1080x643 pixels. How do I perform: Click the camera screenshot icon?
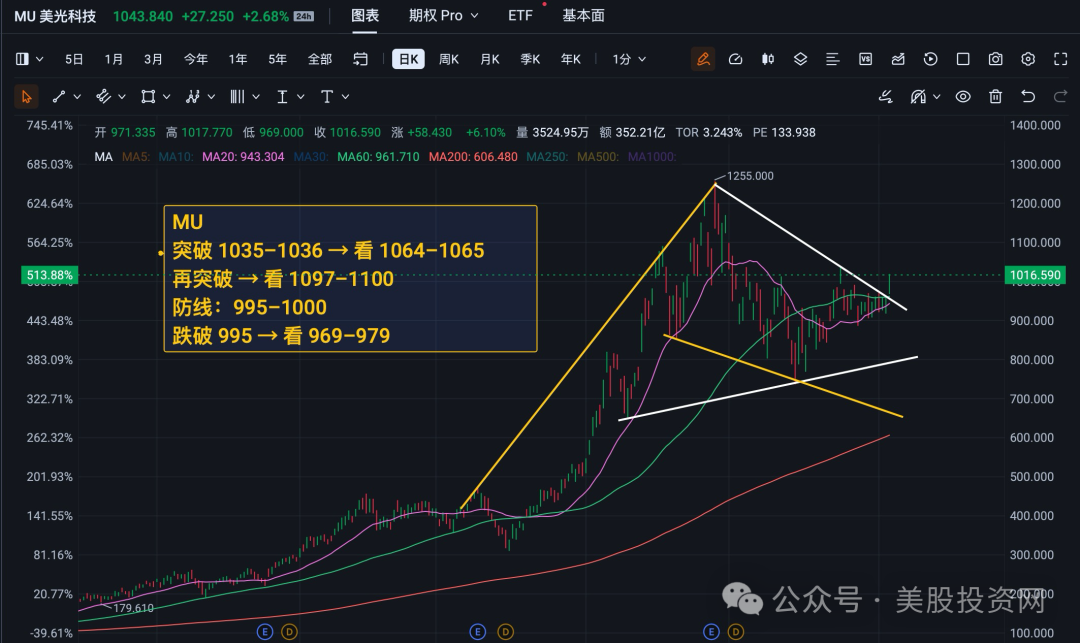coord(995,59)
